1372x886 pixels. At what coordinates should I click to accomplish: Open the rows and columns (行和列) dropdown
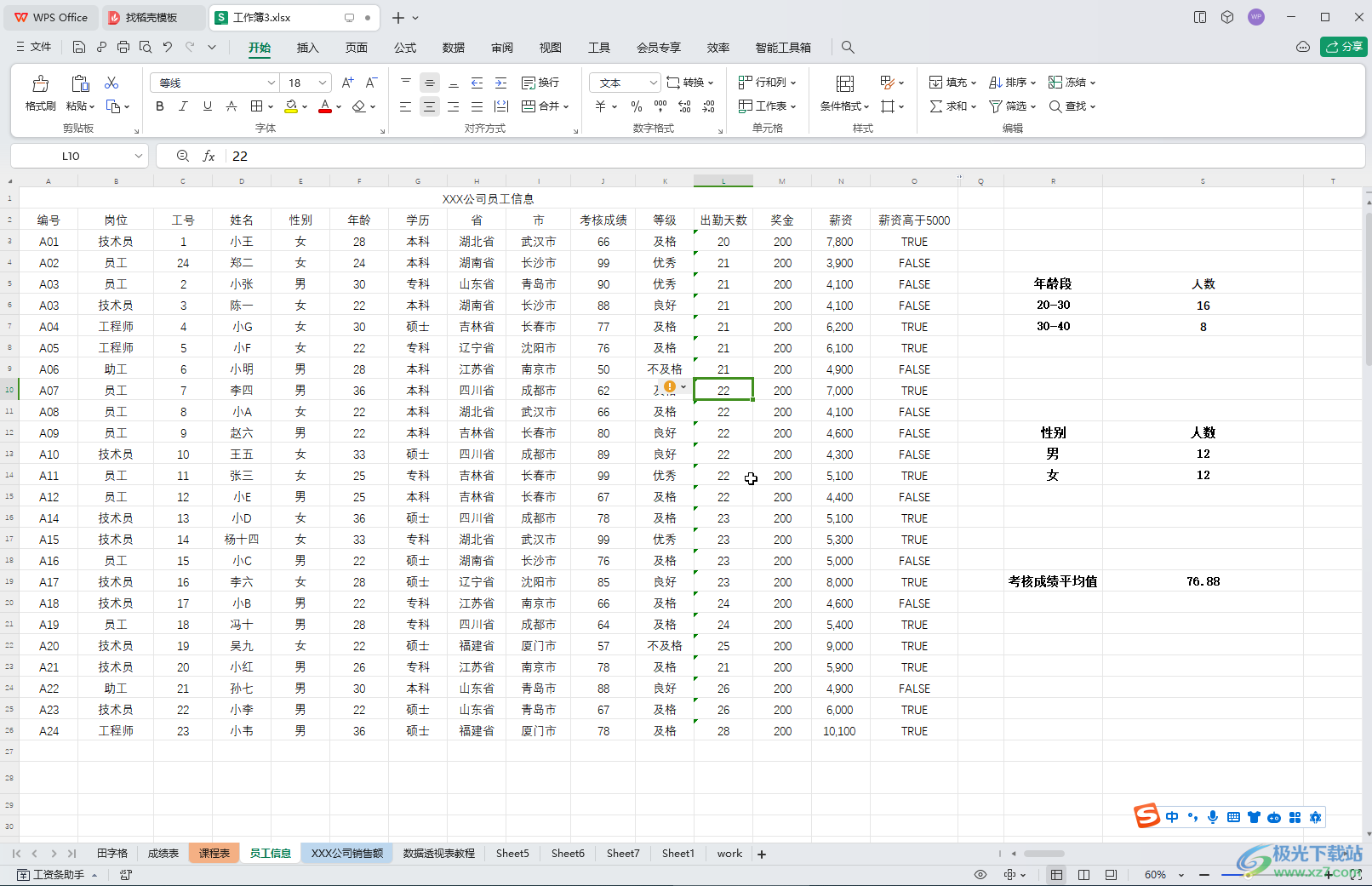click(767, 83)
